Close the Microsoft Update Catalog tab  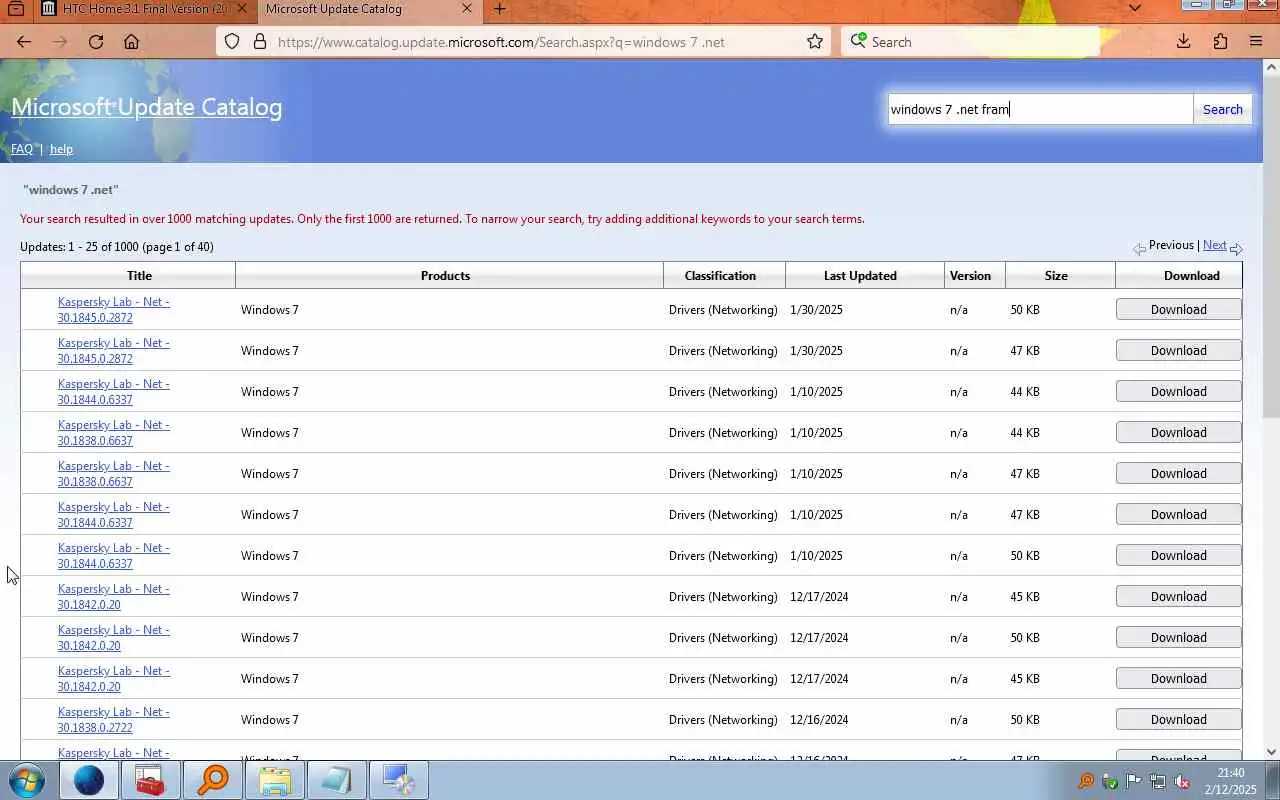pos(466,9)
